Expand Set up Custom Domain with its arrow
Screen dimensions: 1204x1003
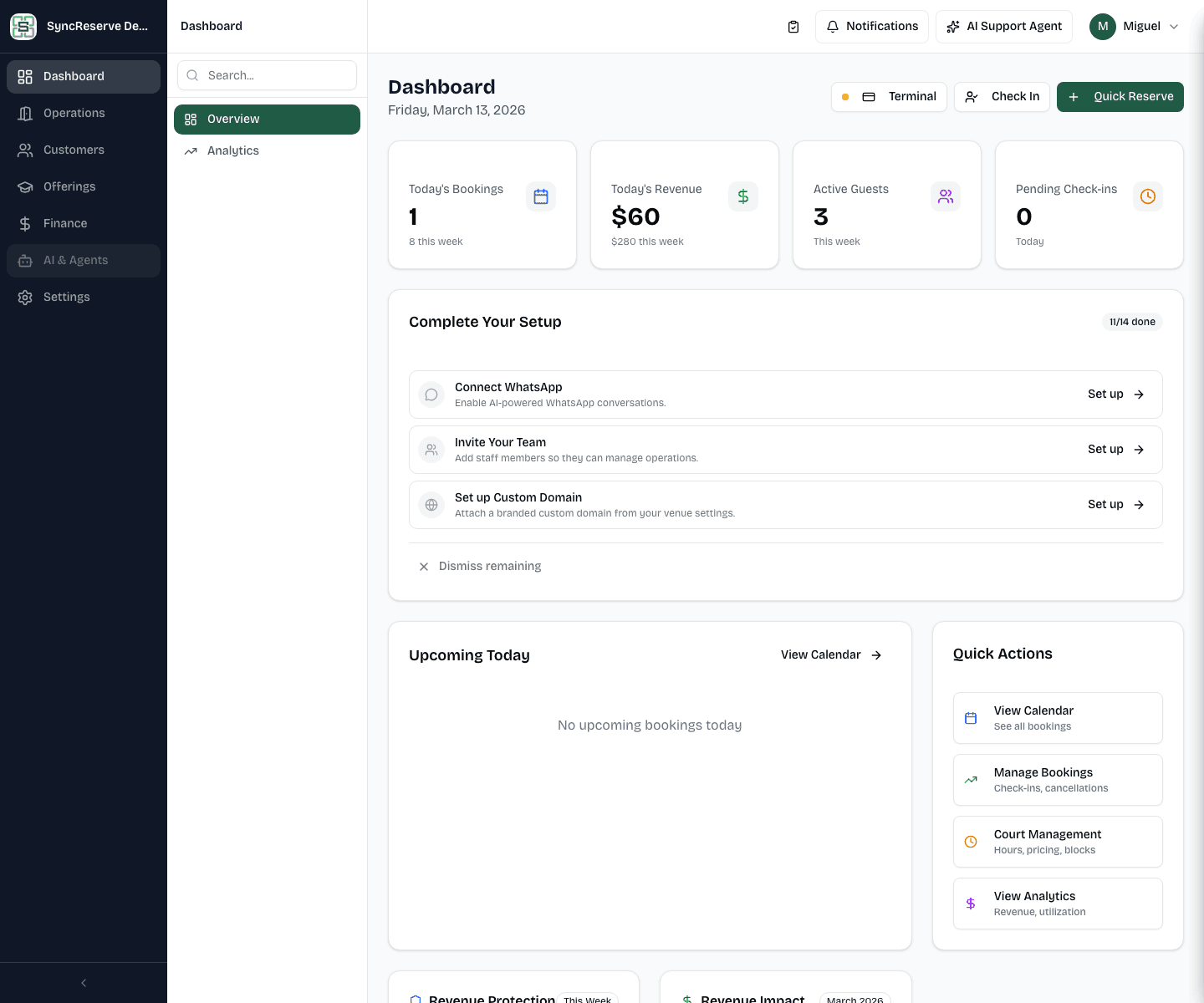point(1139,505)
